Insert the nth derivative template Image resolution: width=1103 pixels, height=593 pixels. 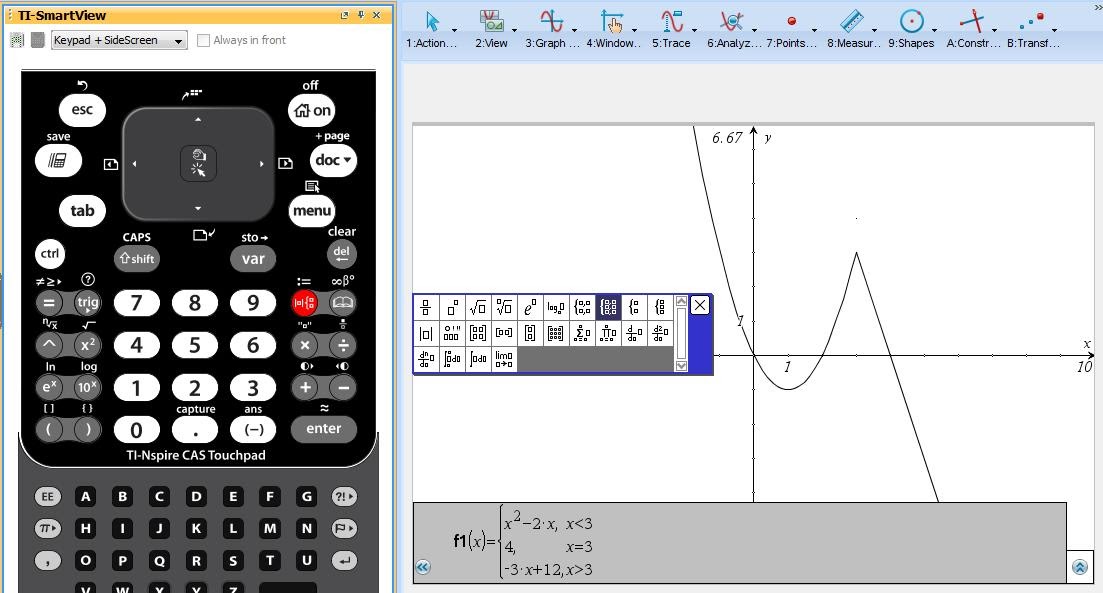426,359
